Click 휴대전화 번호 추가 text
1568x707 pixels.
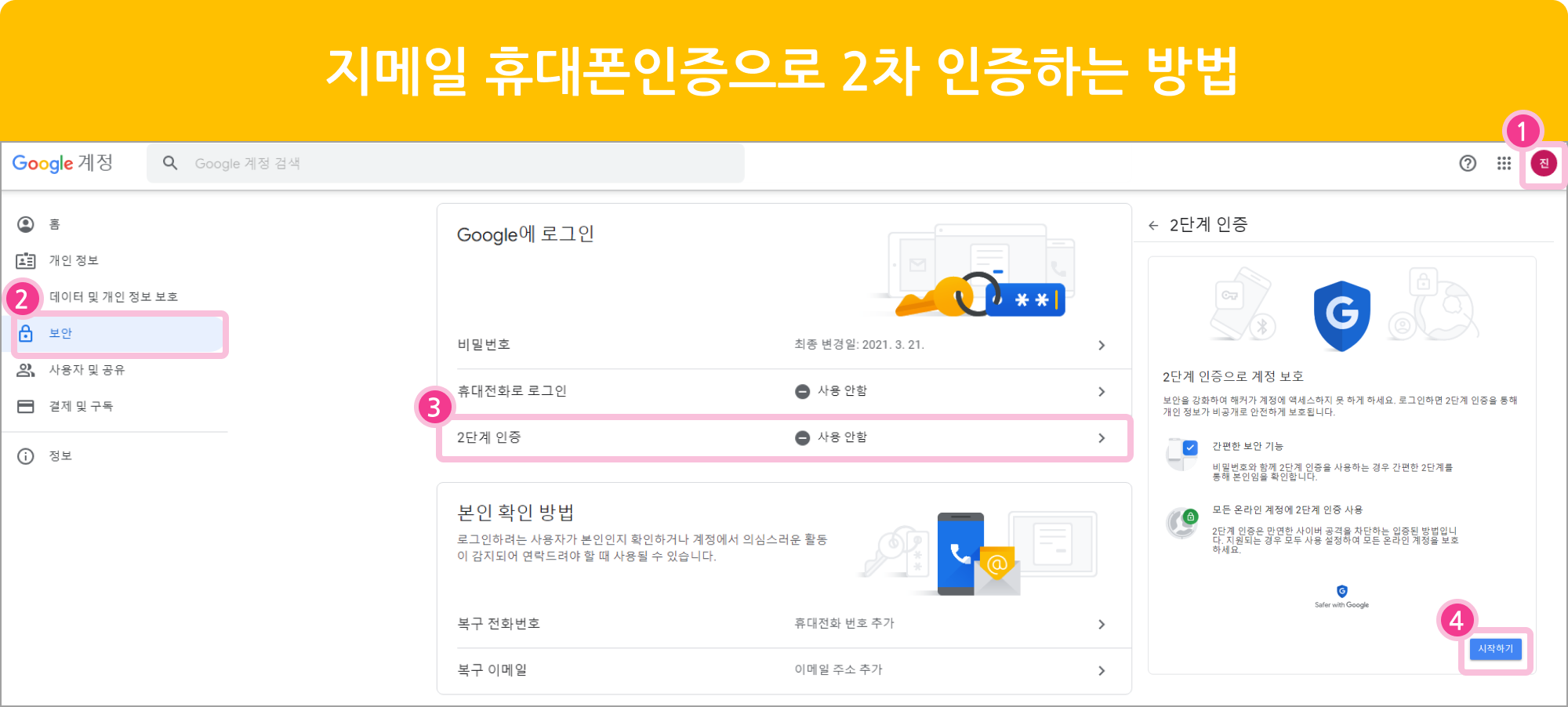click(x=844, y=623)
